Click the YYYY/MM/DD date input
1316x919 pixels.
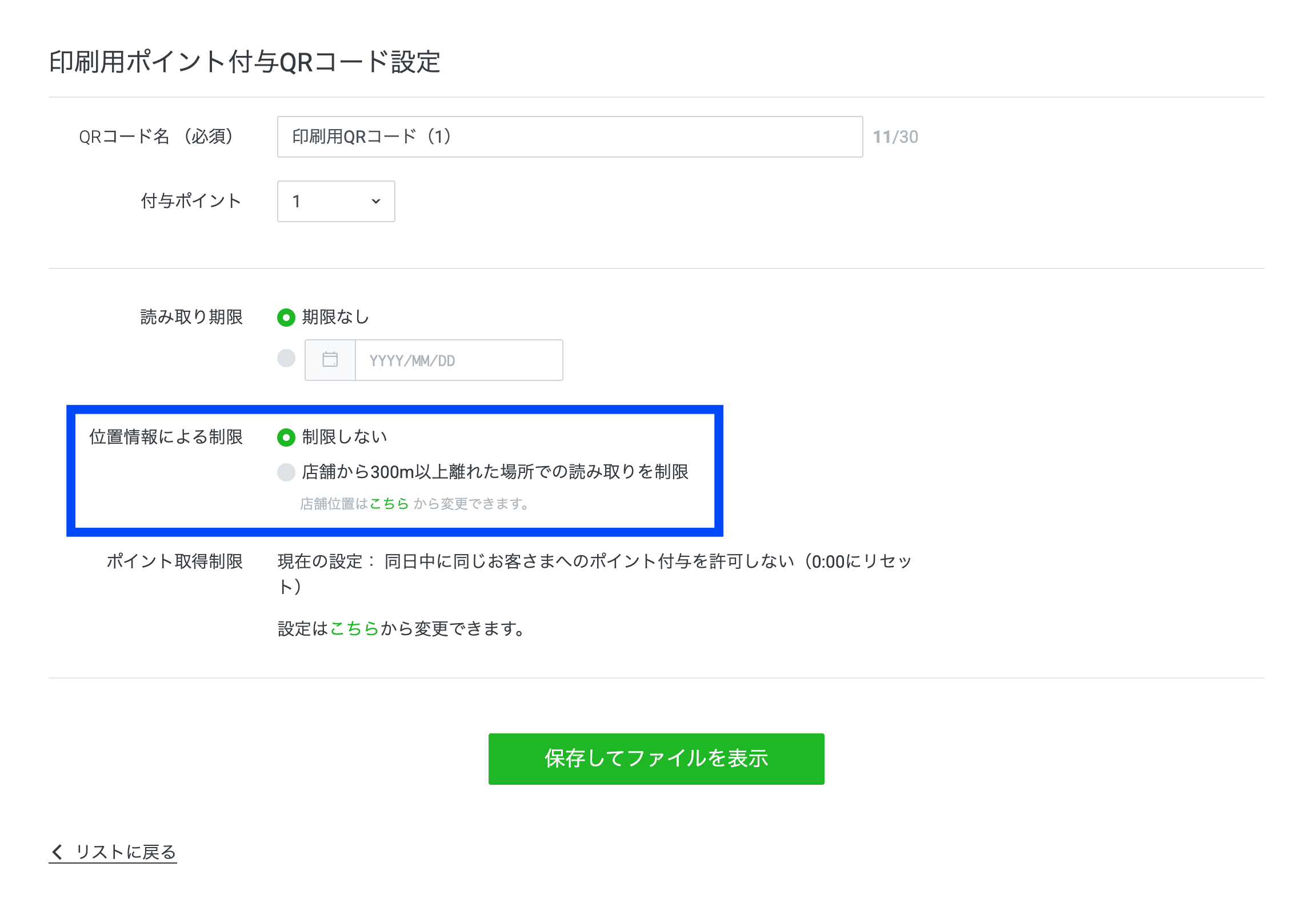tap(458, 360)
